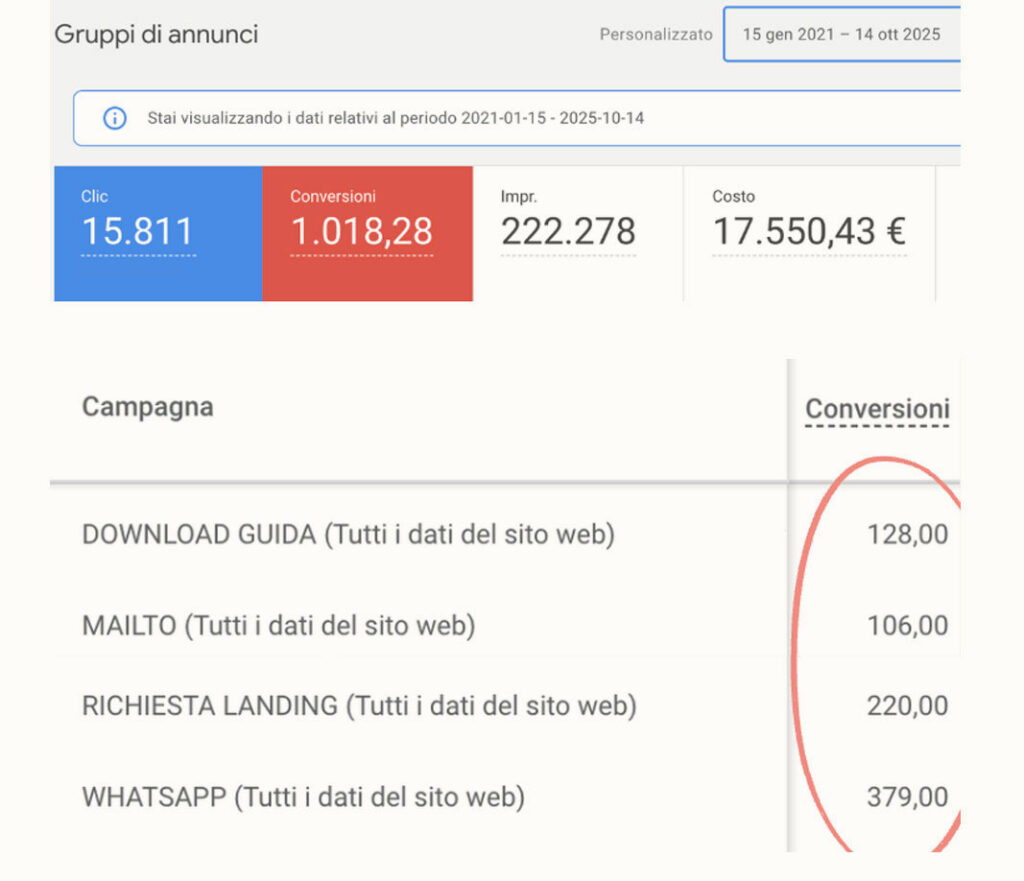1024x881 pixels.
Task: Open the WHATSAPP campaign row
Action: click(302, 797)
